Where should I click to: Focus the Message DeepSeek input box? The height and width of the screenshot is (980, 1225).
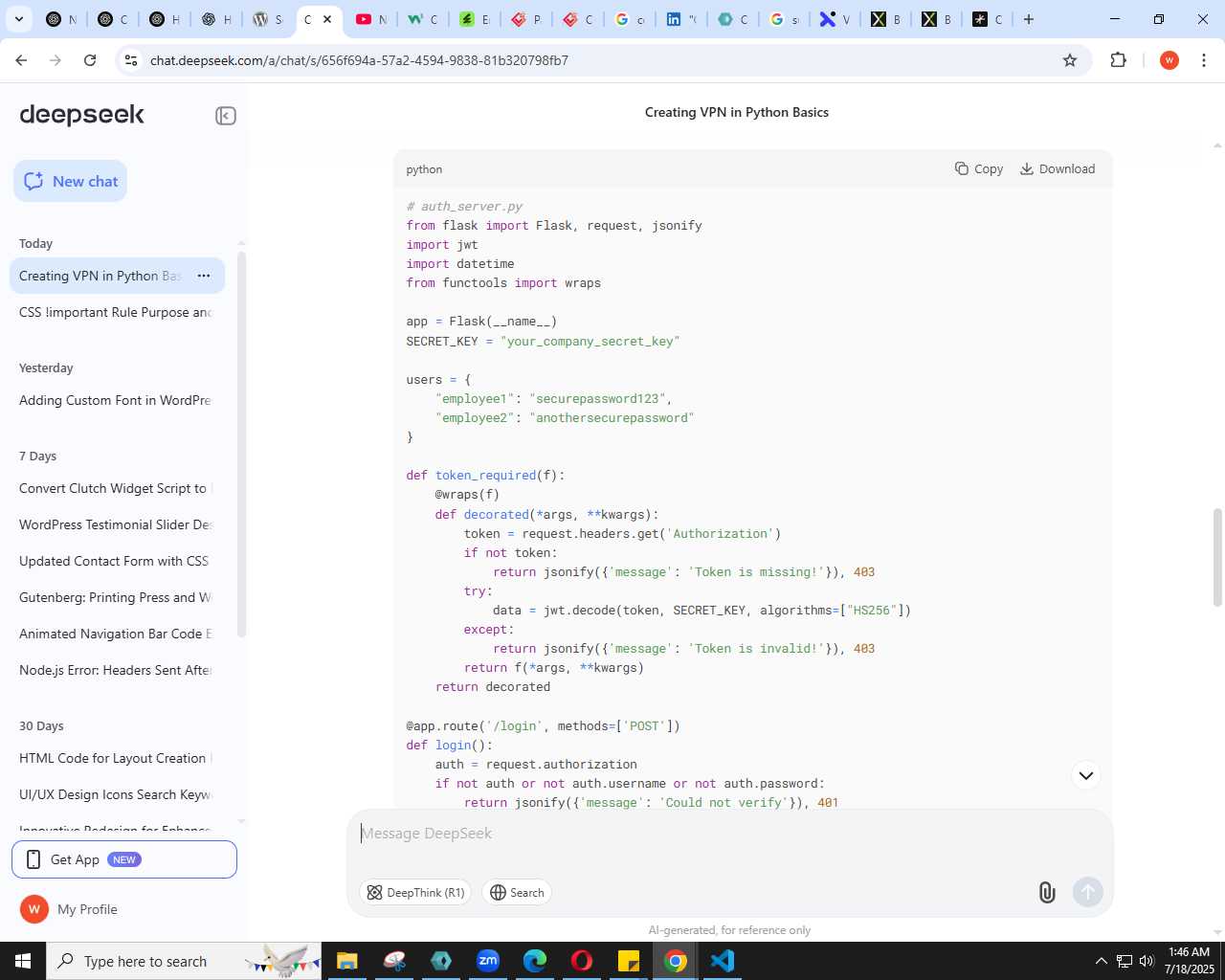pos(729,834)
